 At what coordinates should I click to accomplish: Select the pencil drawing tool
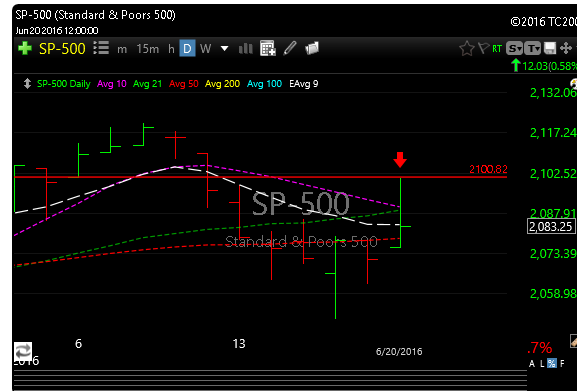pos(290,48)
